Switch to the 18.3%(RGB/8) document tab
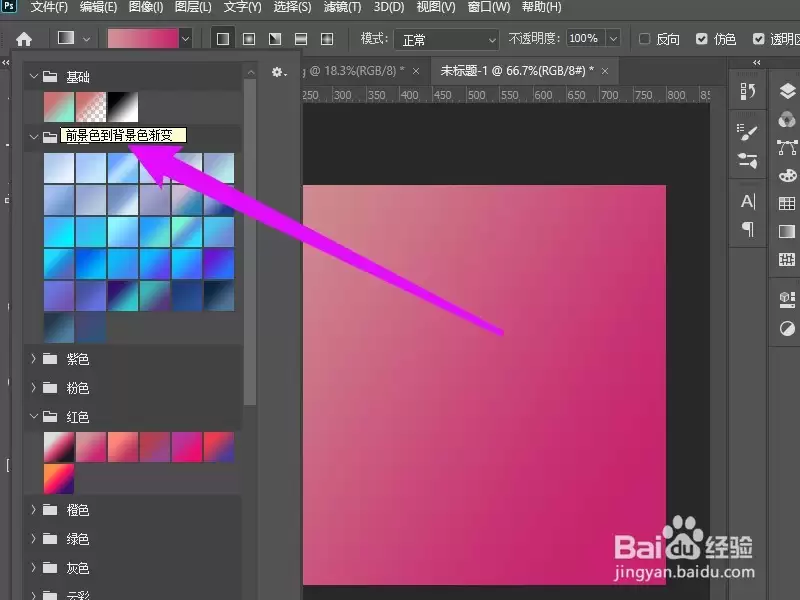Screen dimensions: 800x600 pyautogui.click(x=355, y=71)
